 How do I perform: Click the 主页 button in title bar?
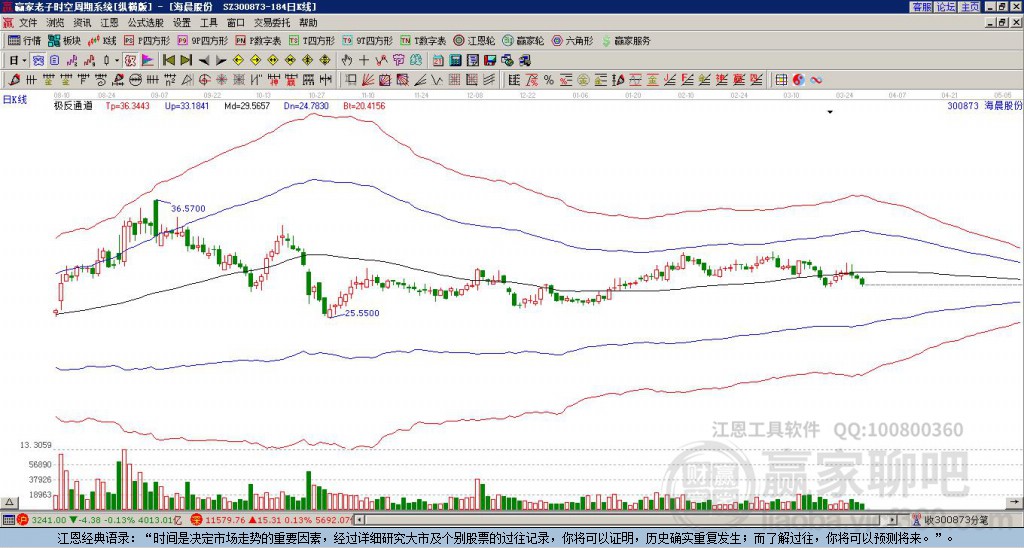(970, 7)
